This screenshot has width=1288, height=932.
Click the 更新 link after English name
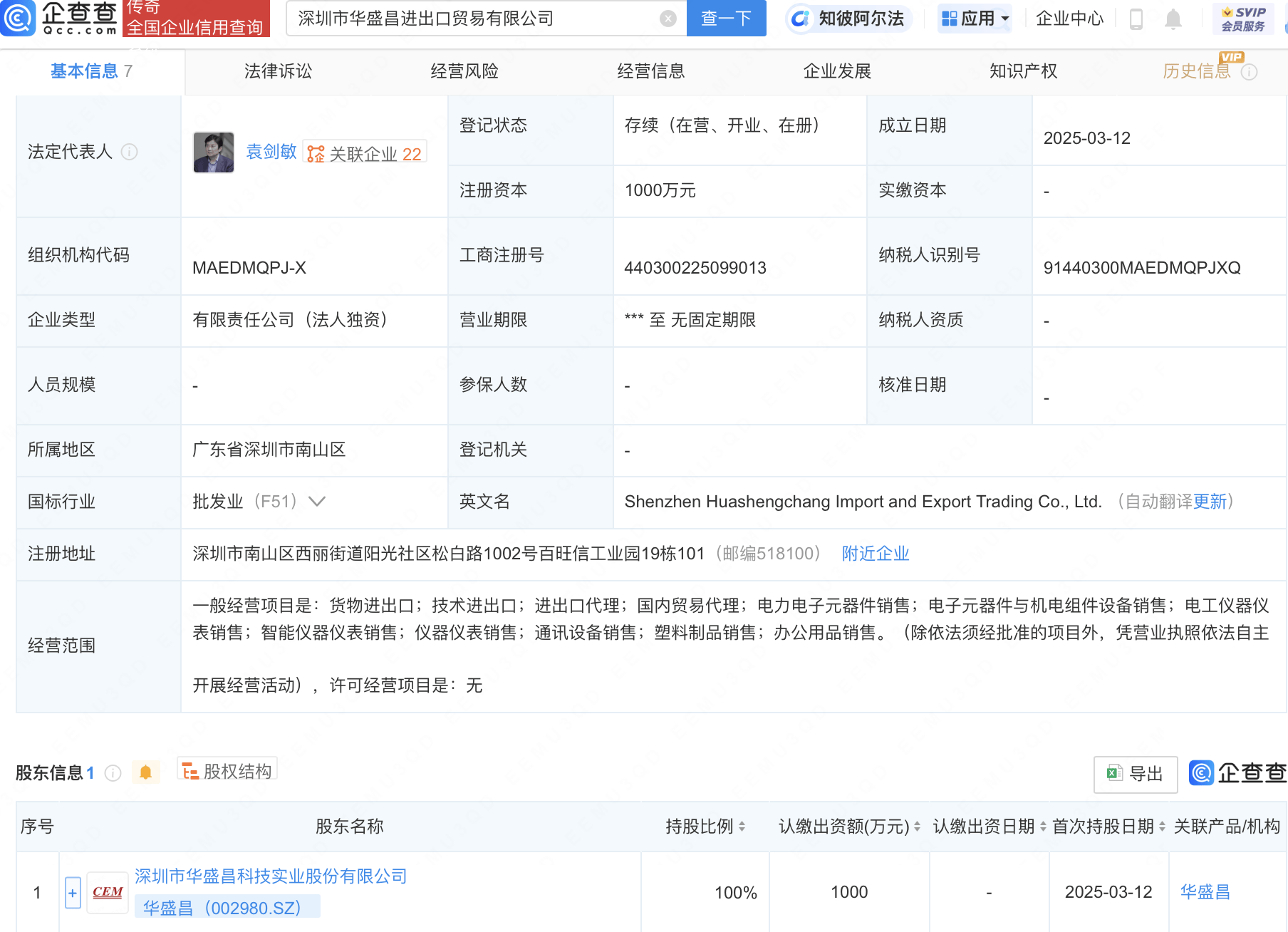click(1210, 502)
